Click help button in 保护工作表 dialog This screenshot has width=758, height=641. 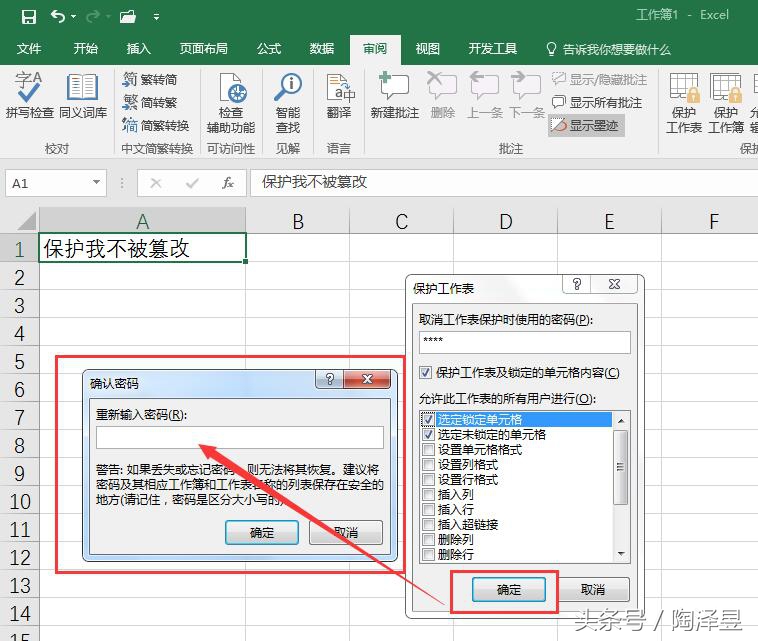pos(577,284)
